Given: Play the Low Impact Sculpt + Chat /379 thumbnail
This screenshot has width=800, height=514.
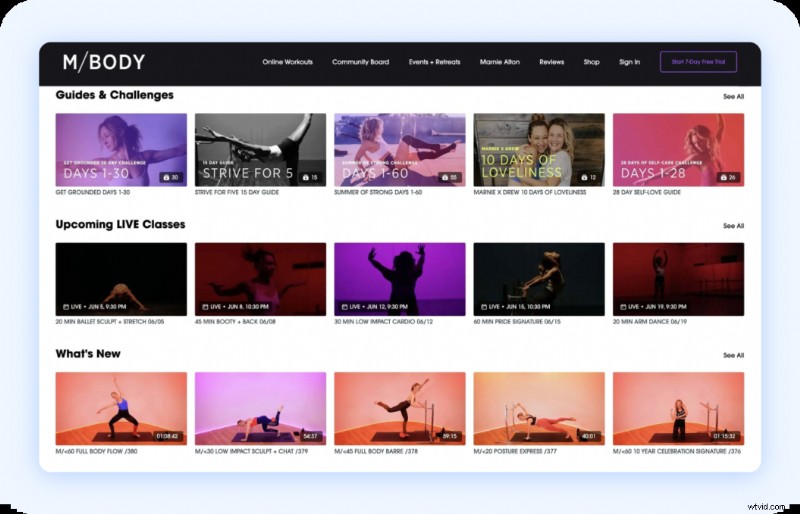Looking at the screenshot, I should pyautogui.click(x=260, y=408).
